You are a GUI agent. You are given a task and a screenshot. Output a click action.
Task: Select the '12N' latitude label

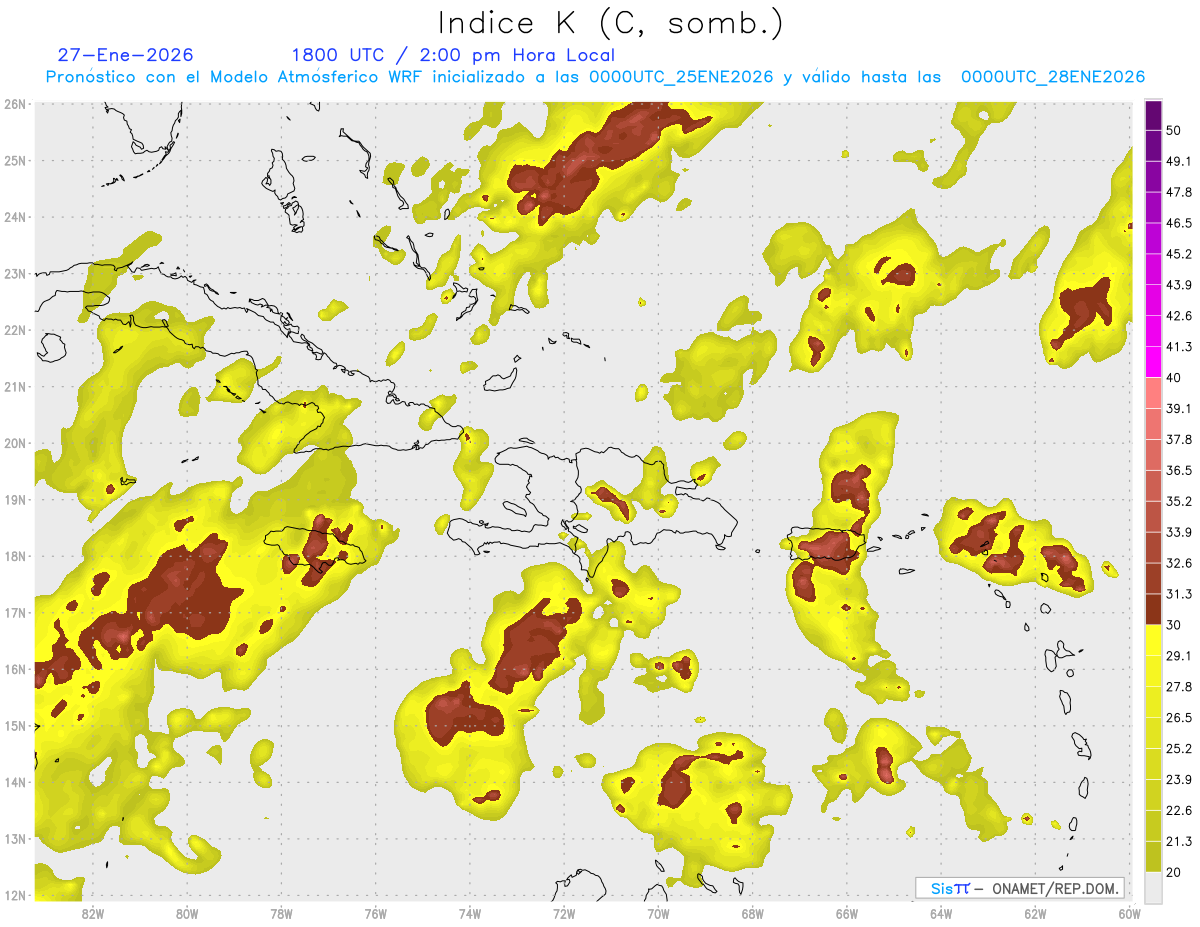pos(15,895)
